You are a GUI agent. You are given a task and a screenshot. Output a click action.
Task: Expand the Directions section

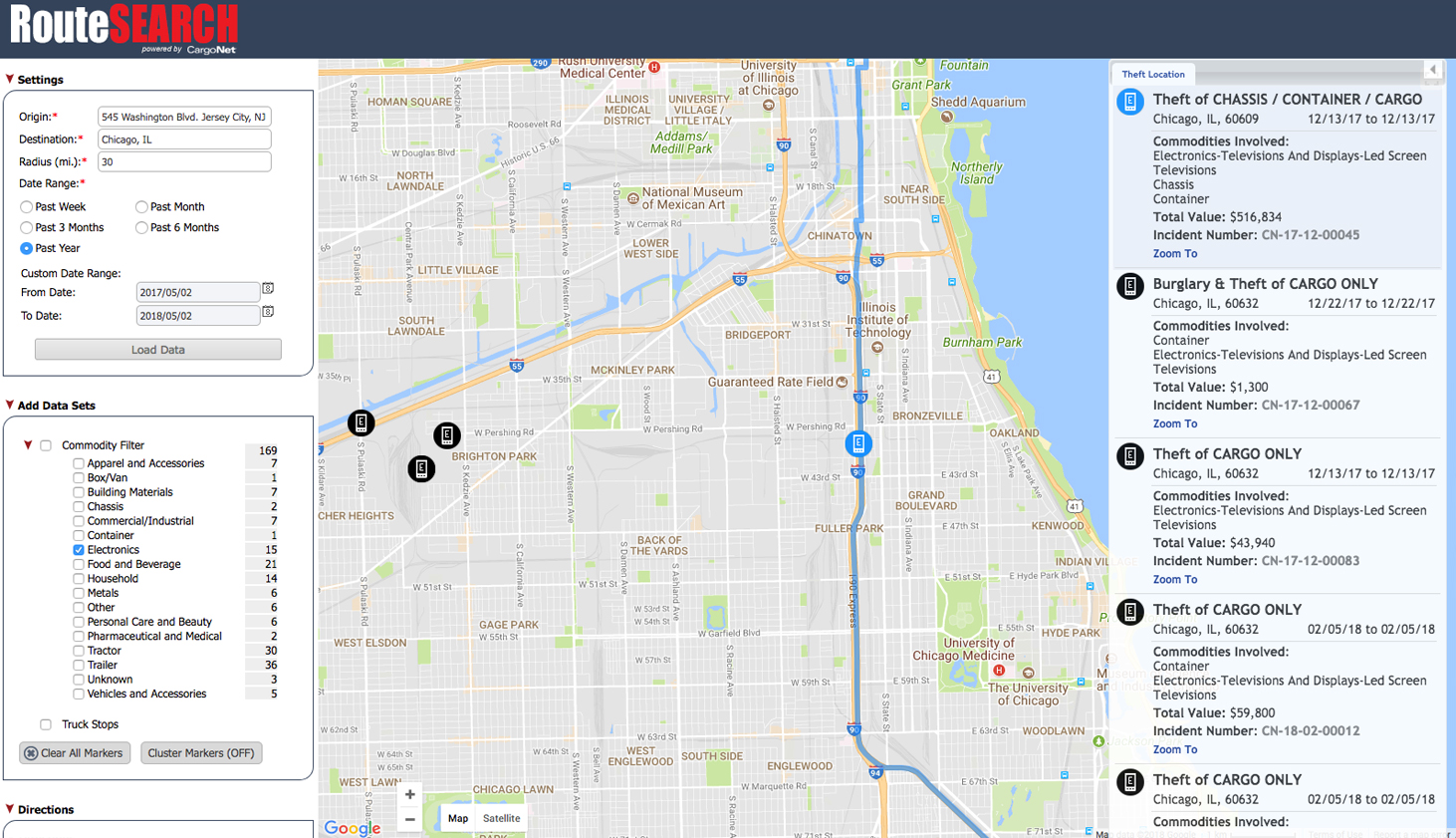9,809
